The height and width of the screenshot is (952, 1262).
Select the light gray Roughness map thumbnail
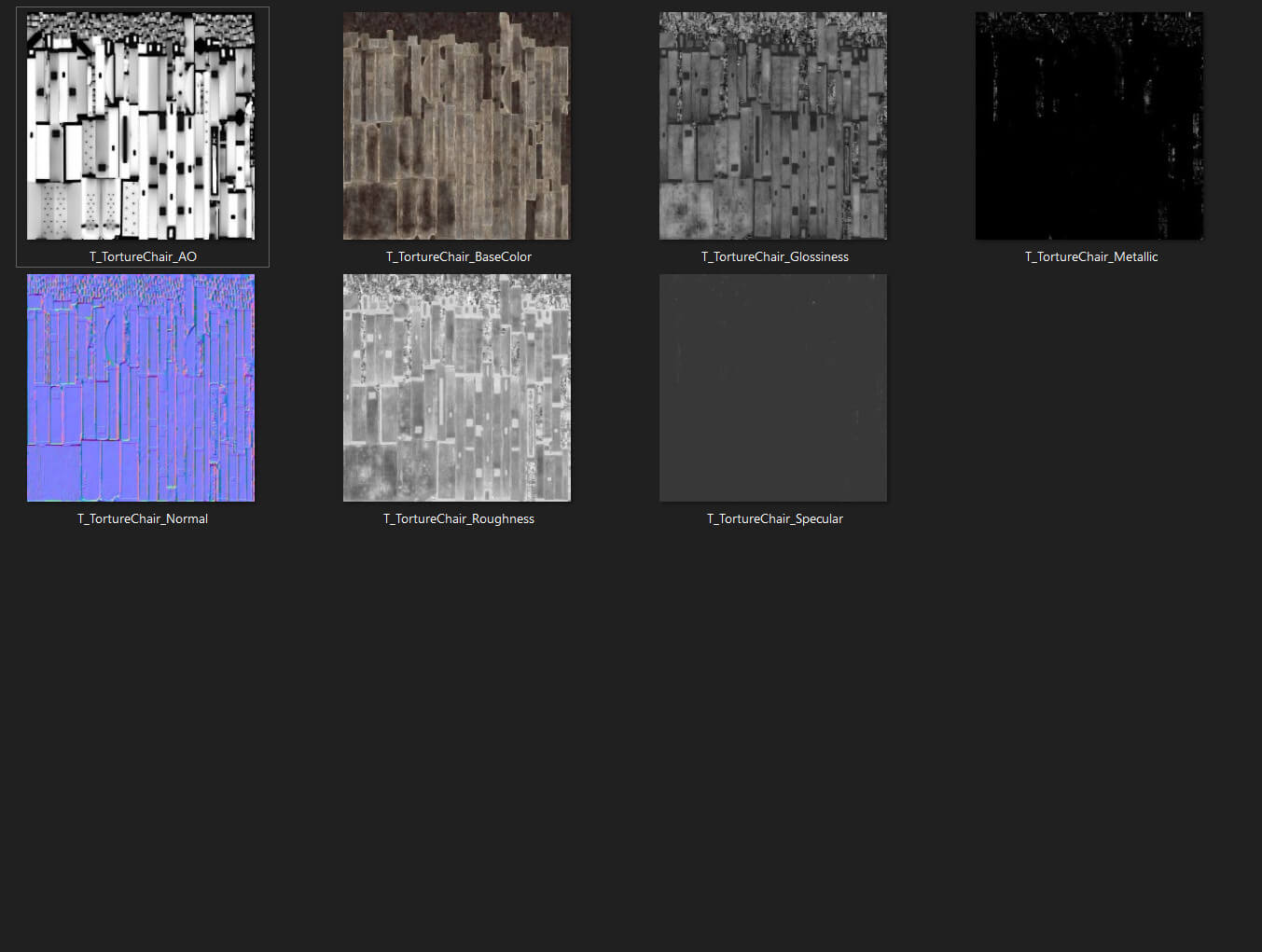(x=457, y=388)
